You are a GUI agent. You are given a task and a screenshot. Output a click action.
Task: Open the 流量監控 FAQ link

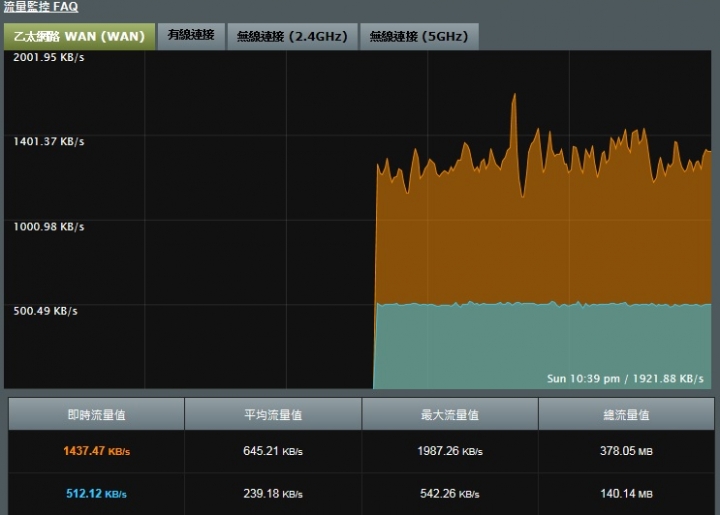coord(41,6)
